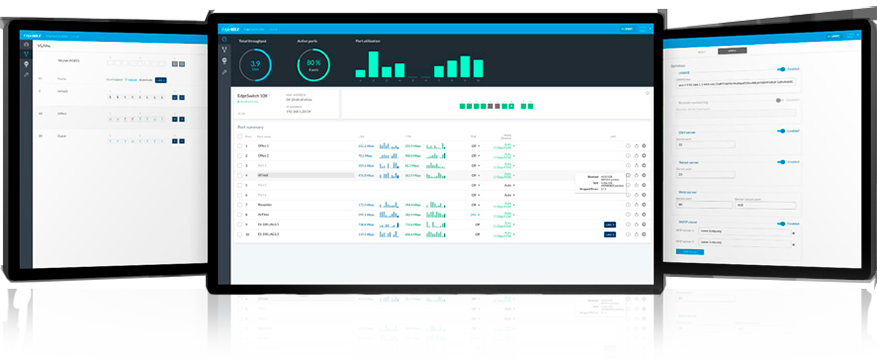Viewport: 877px width, 360px height.
Task: Click the AP Hall port name field
Action: click(x=305, y=175)
